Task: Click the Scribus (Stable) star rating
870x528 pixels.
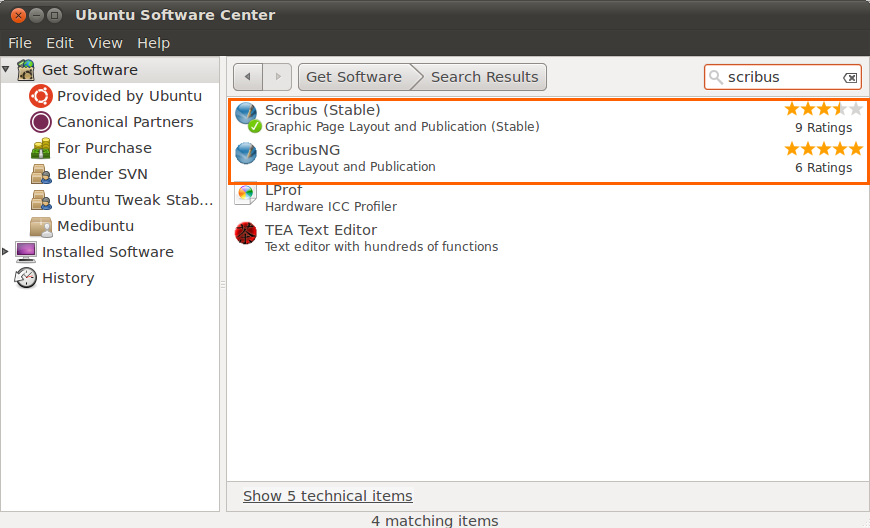Action: (823, 109)
